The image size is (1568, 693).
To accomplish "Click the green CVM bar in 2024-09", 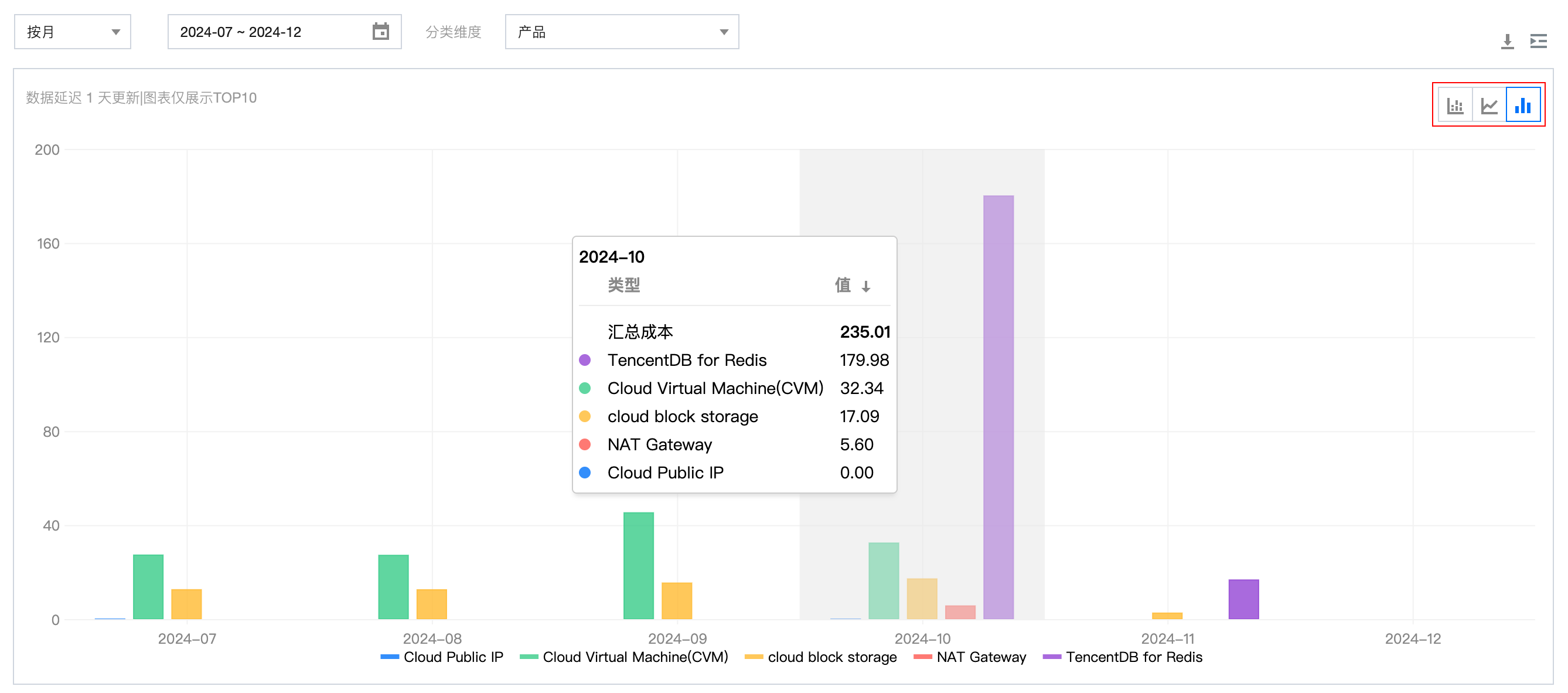I will [x=639, y=565].
